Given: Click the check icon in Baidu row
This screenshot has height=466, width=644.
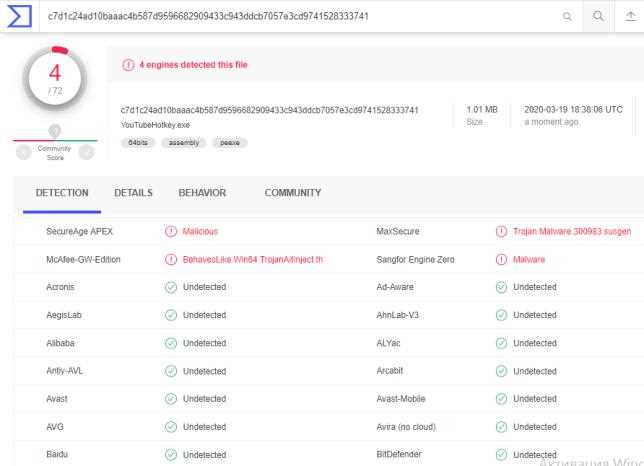Looking at the screenshot, I should pyautogui.click(x=171, y=455).
